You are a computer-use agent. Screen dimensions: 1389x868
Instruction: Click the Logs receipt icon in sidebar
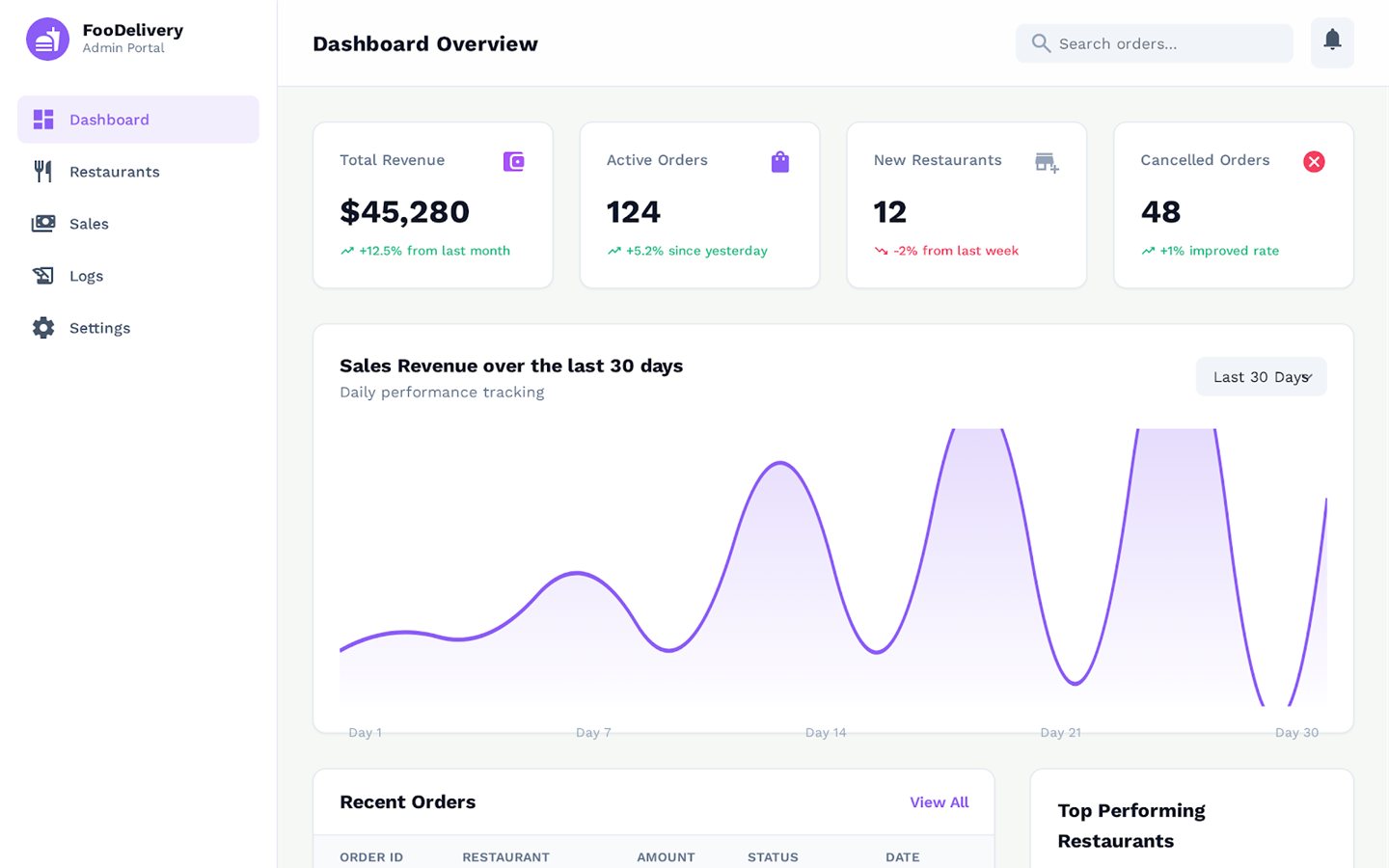(43, 276)
